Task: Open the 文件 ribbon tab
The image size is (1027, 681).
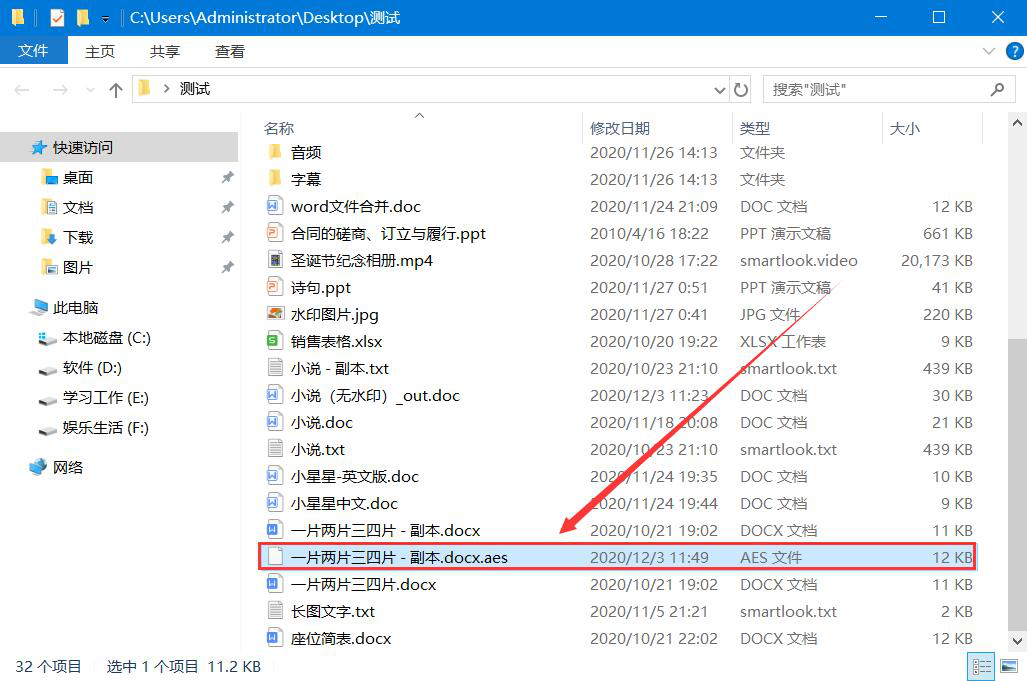Action: (x=33, y=50)
